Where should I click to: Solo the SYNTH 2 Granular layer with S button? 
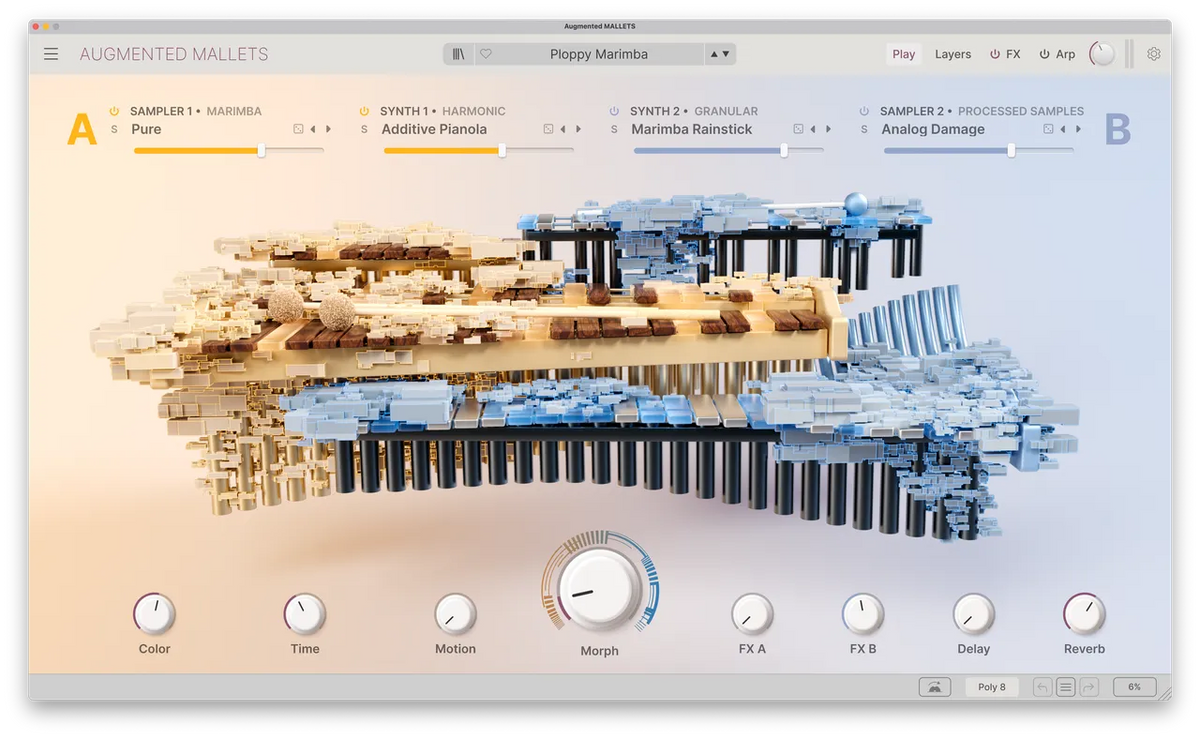[612, 129]
